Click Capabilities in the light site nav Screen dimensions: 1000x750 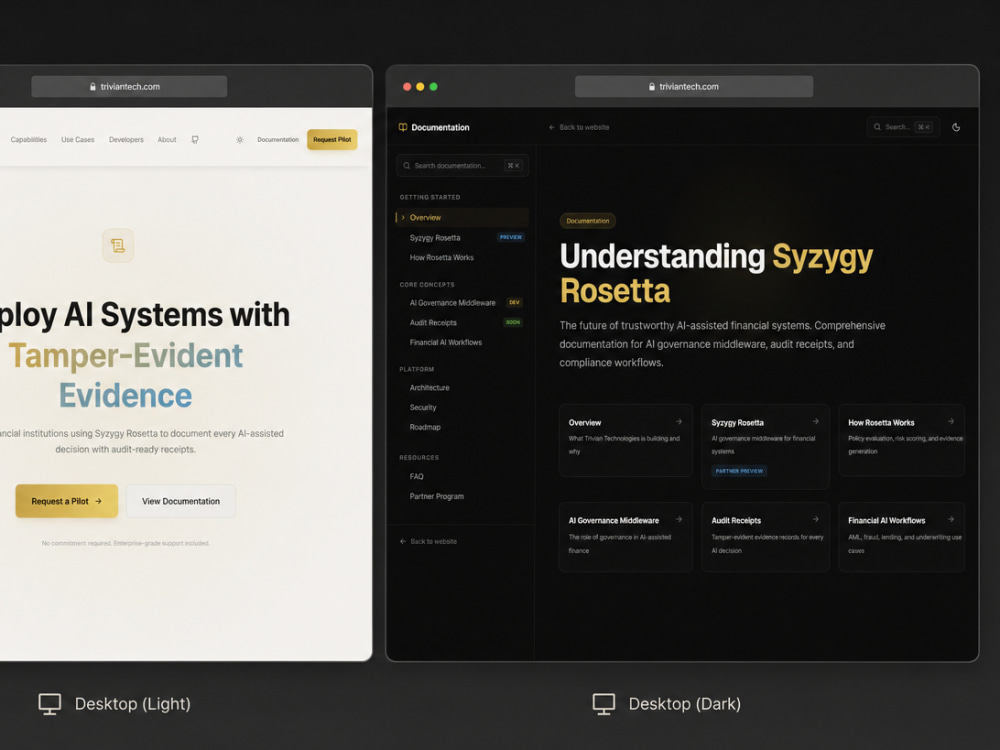[29, 140]
